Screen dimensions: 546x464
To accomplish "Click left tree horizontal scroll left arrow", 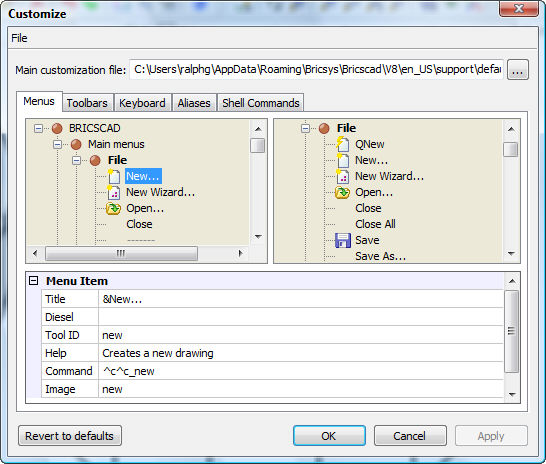I will [x=35, y=253].
